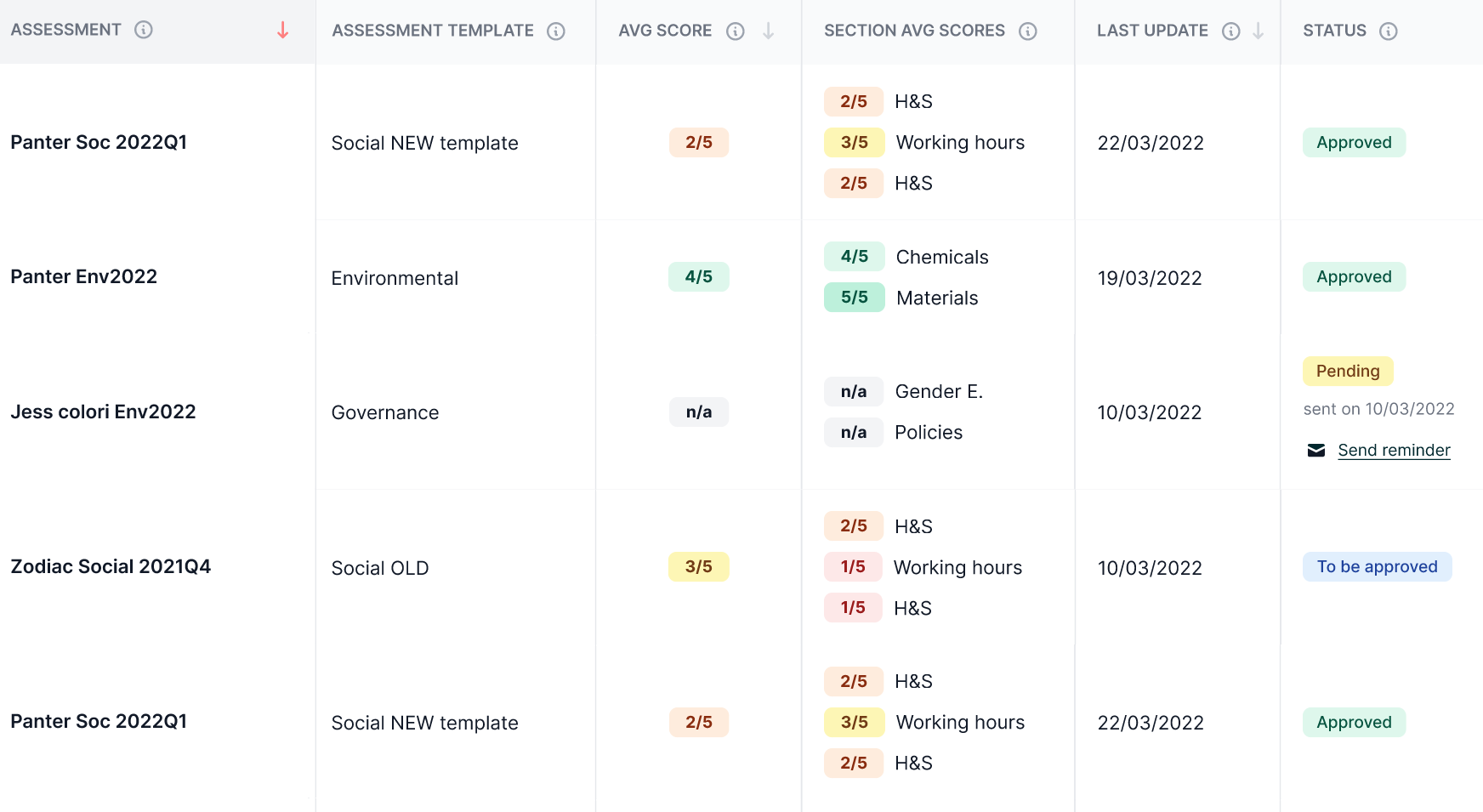Viewport: 1483px width, 812px height.
Task: Sort by AVG SCORE using arrow
Action: pyautogui.click(x=769, y=31)
